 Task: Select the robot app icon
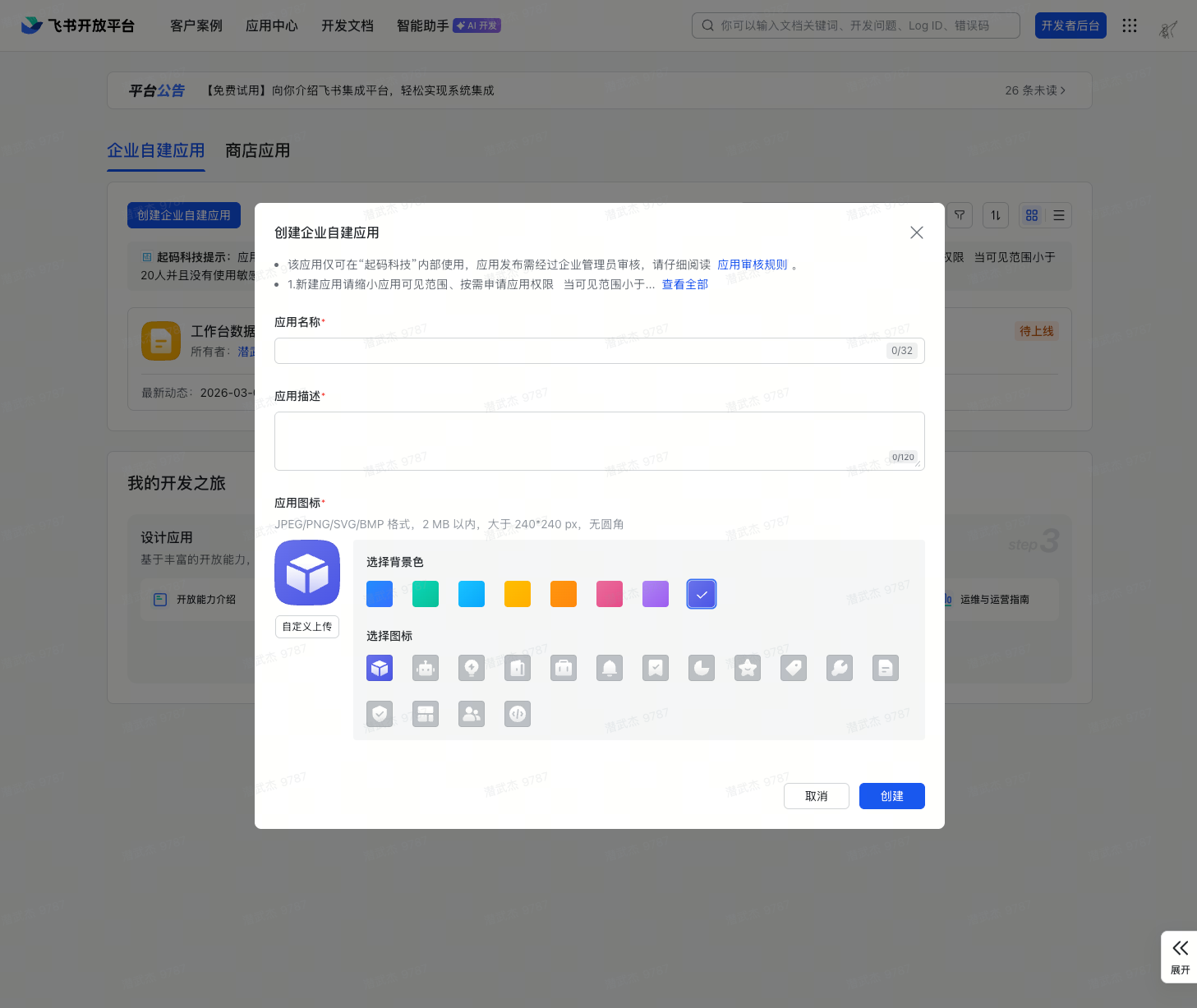tap(426, 668)
